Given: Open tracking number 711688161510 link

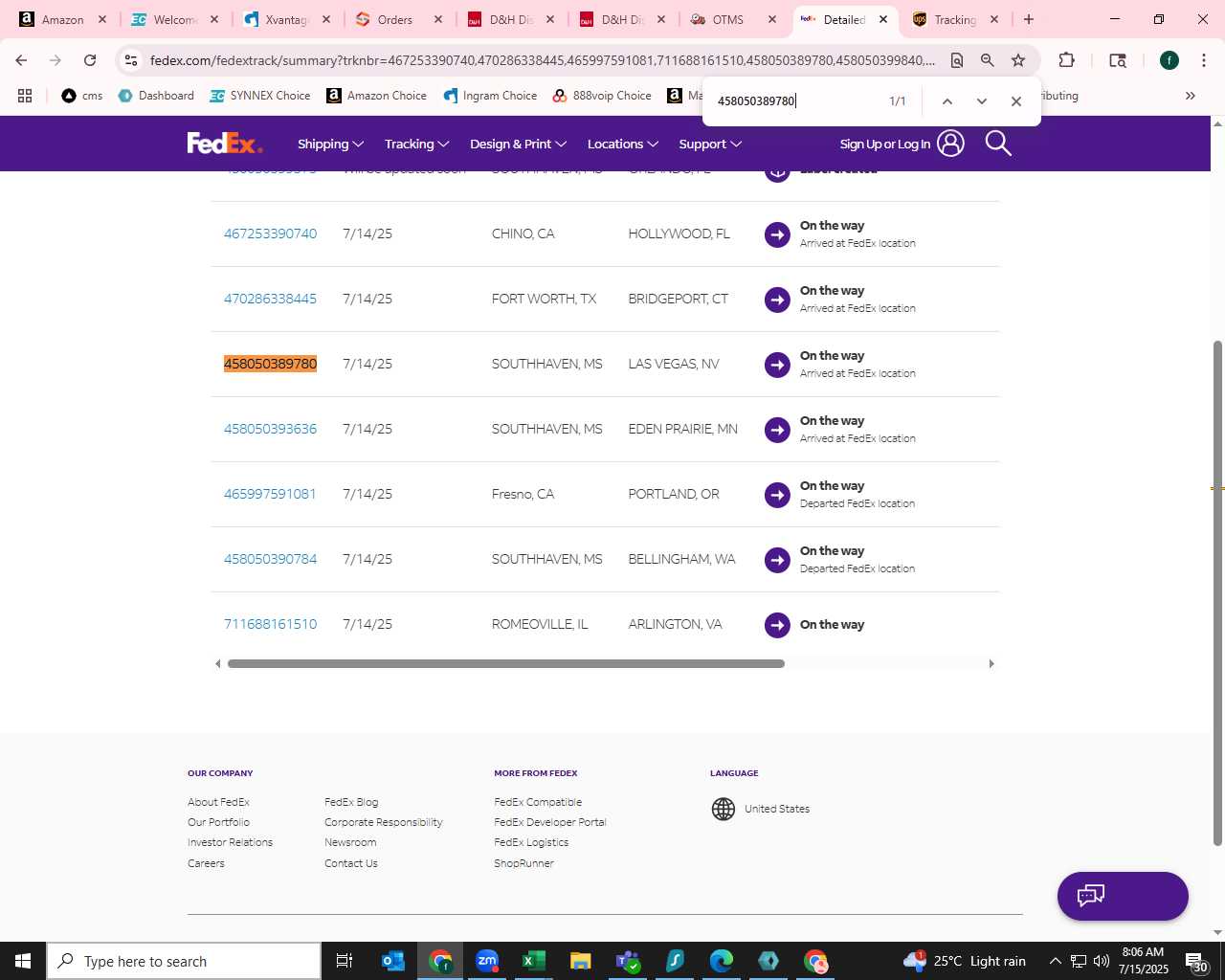Looking at the screenshot, I should tap(270, 625).
